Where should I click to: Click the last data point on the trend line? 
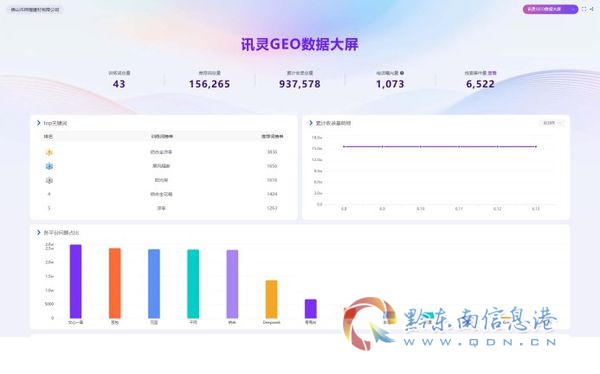click(536, 147)
